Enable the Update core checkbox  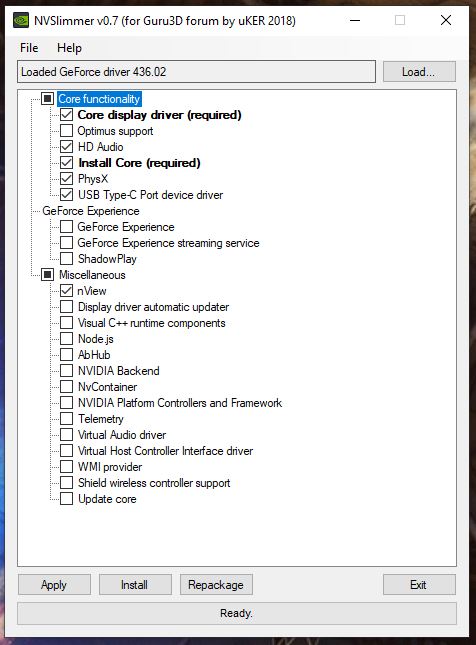66,499
